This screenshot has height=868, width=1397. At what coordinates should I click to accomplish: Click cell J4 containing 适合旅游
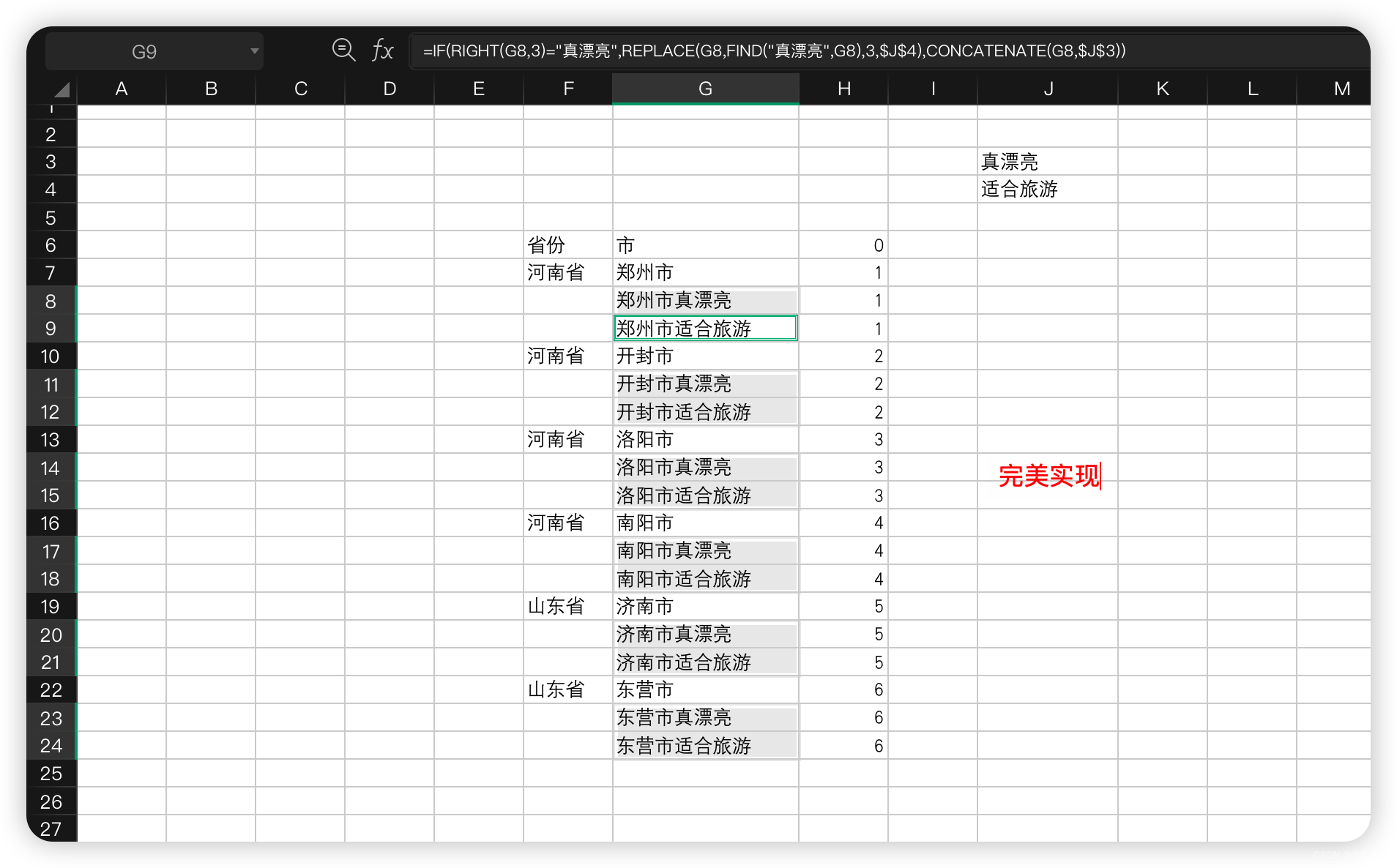click(x=1048, y=190)
